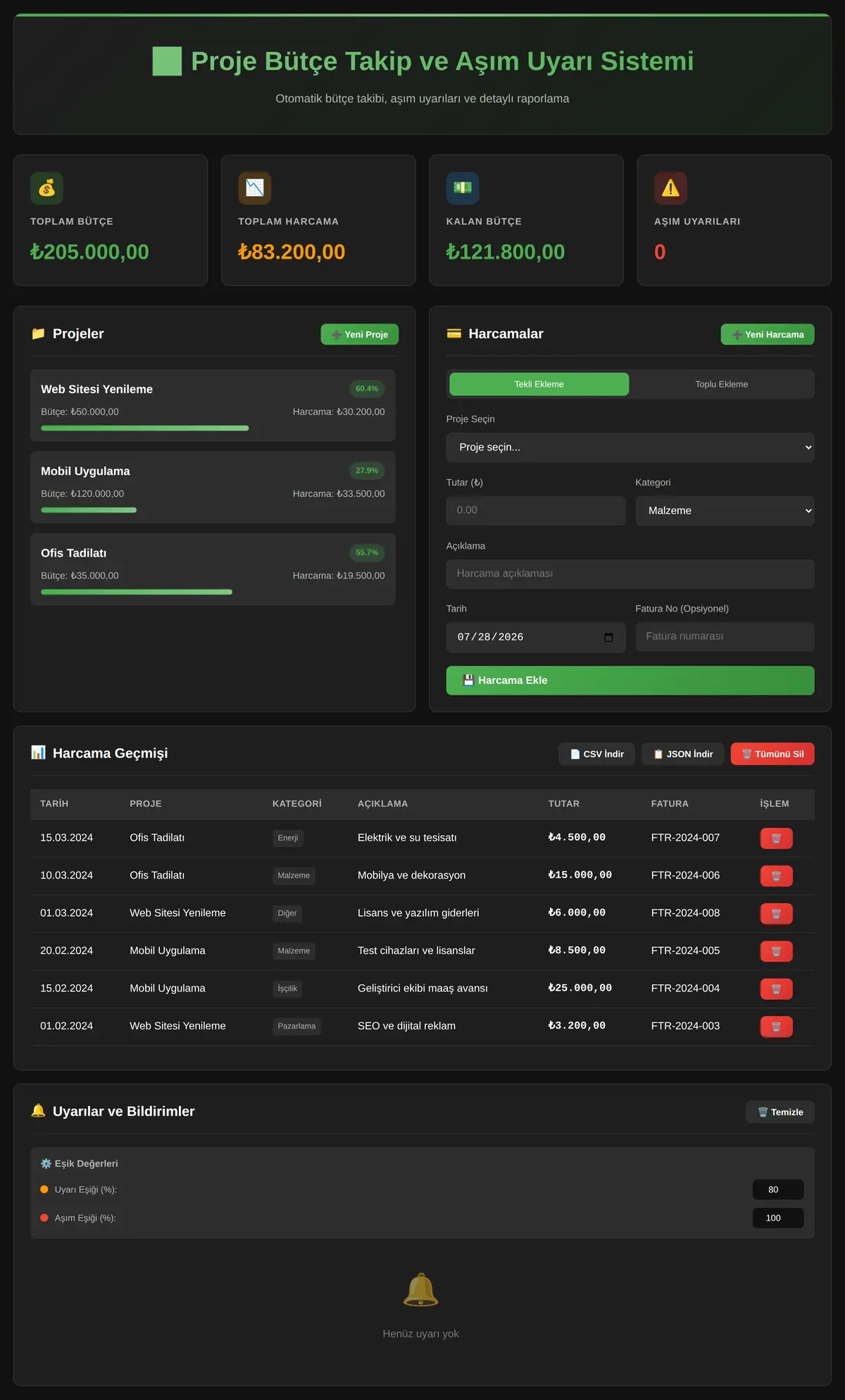Delete the Mobilya ve dekorasyon expense row
Image resolution: width=845 pixels, height=1400 pixels.
pyautogui.click(x=776, y=876)
